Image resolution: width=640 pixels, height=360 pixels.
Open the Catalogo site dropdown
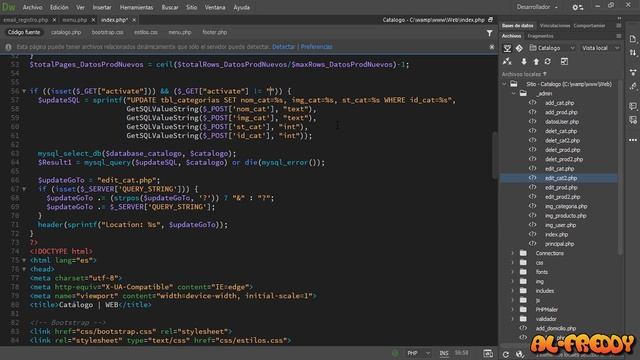pyautogui.click(x=552, y=48)
